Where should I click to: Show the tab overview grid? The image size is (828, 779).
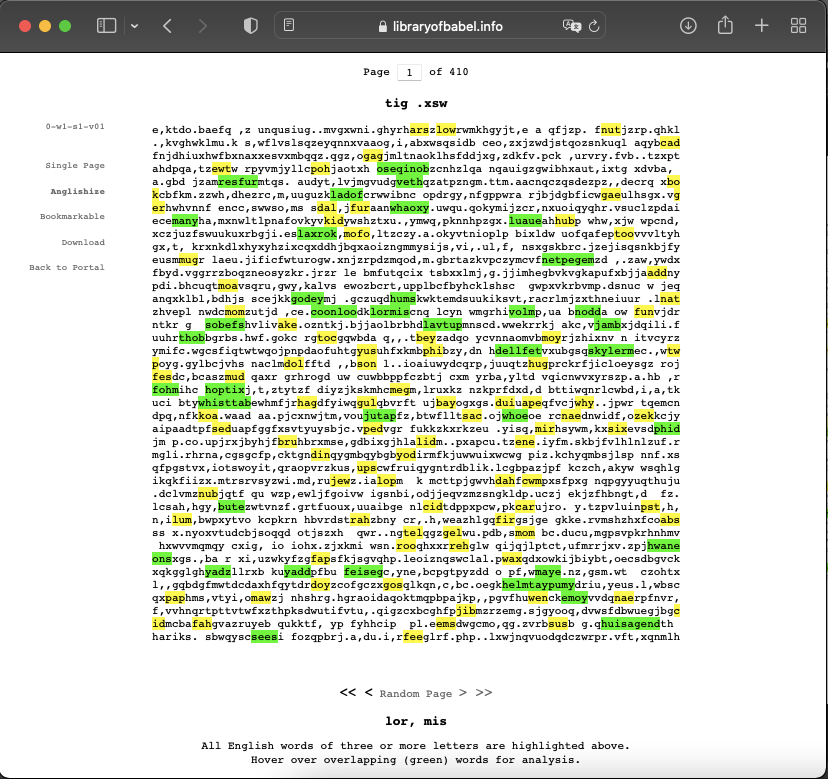[x=799, y=25]
